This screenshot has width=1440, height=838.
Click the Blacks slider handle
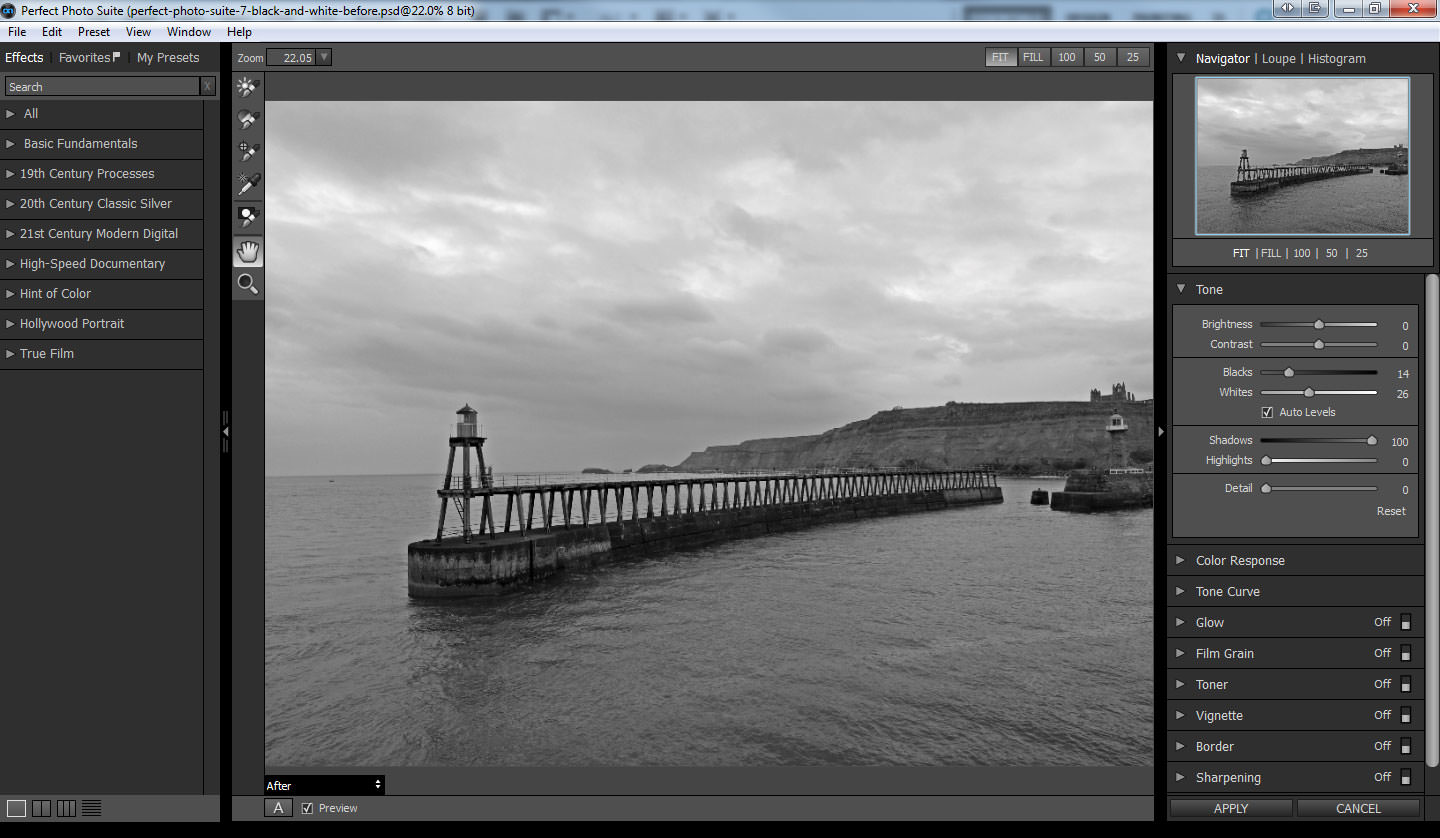tap(1289, 372)
